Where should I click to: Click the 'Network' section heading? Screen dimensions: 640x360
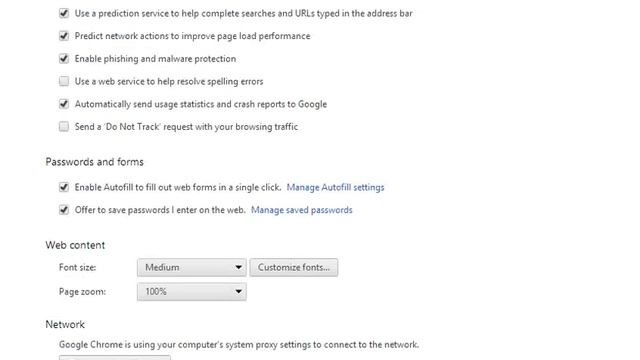(65, 324)
